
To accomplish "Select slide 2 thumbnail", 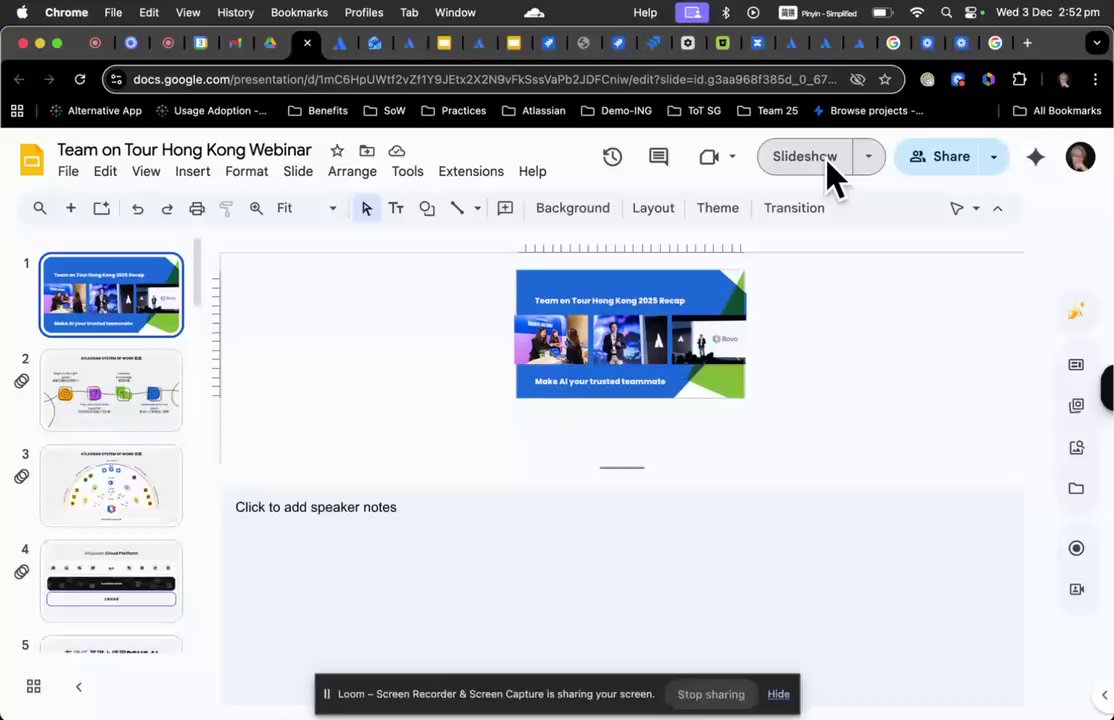I will coord(111,389).
